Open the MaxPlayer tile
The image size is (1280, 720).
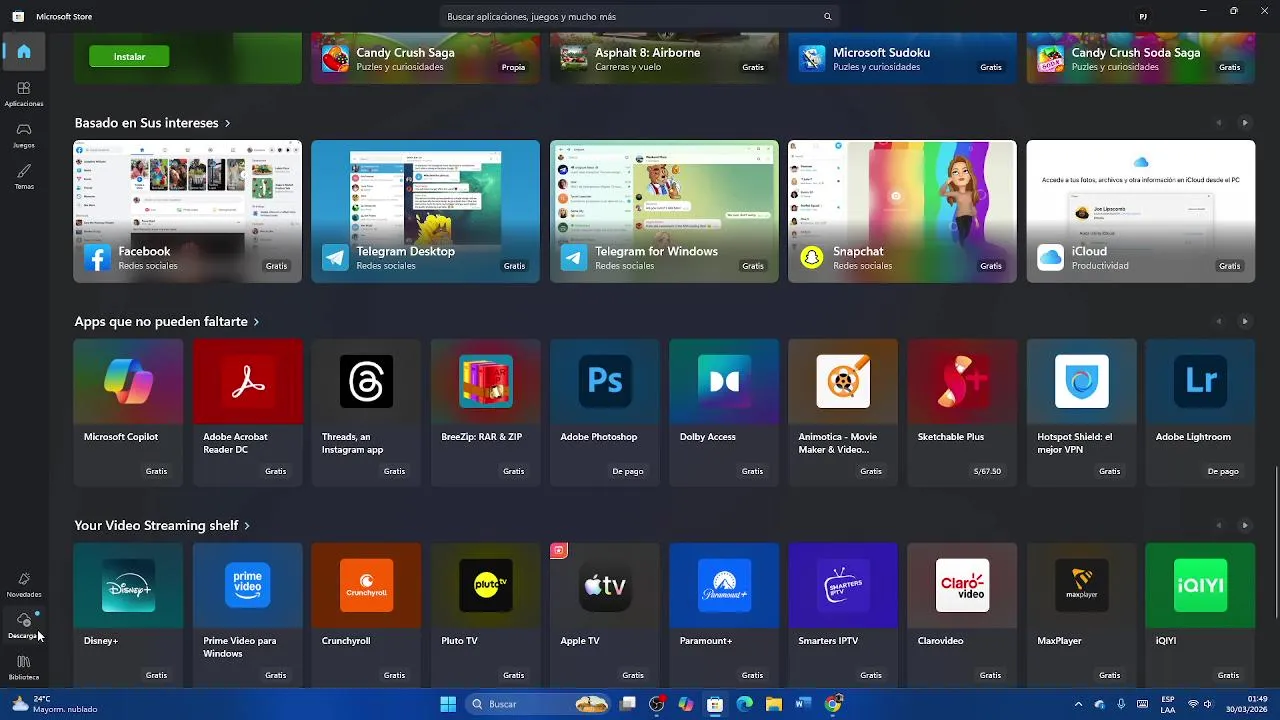pyautogui.click(x=1081, y=615)
